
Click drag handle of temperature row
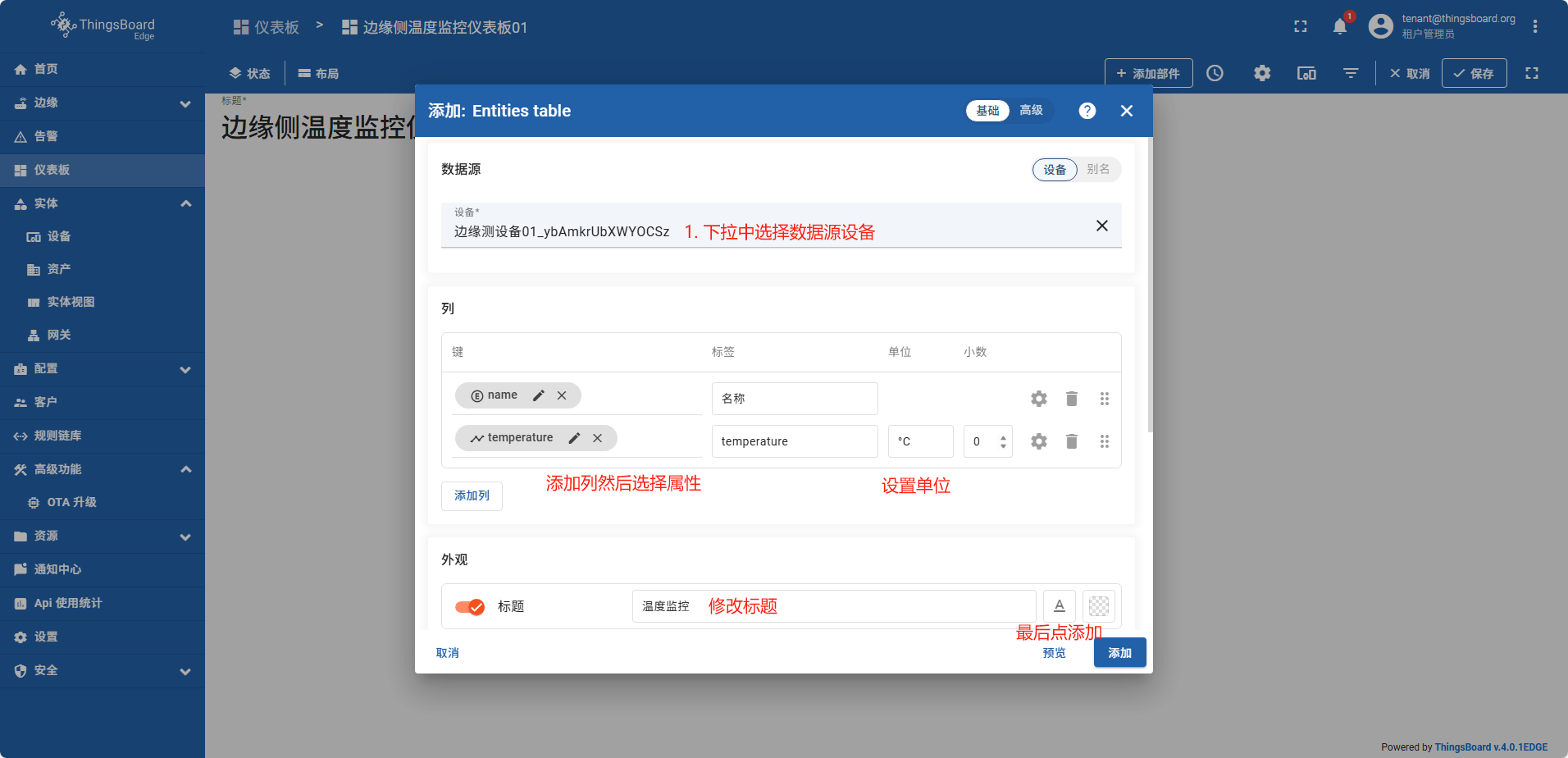click(1104, 441)
